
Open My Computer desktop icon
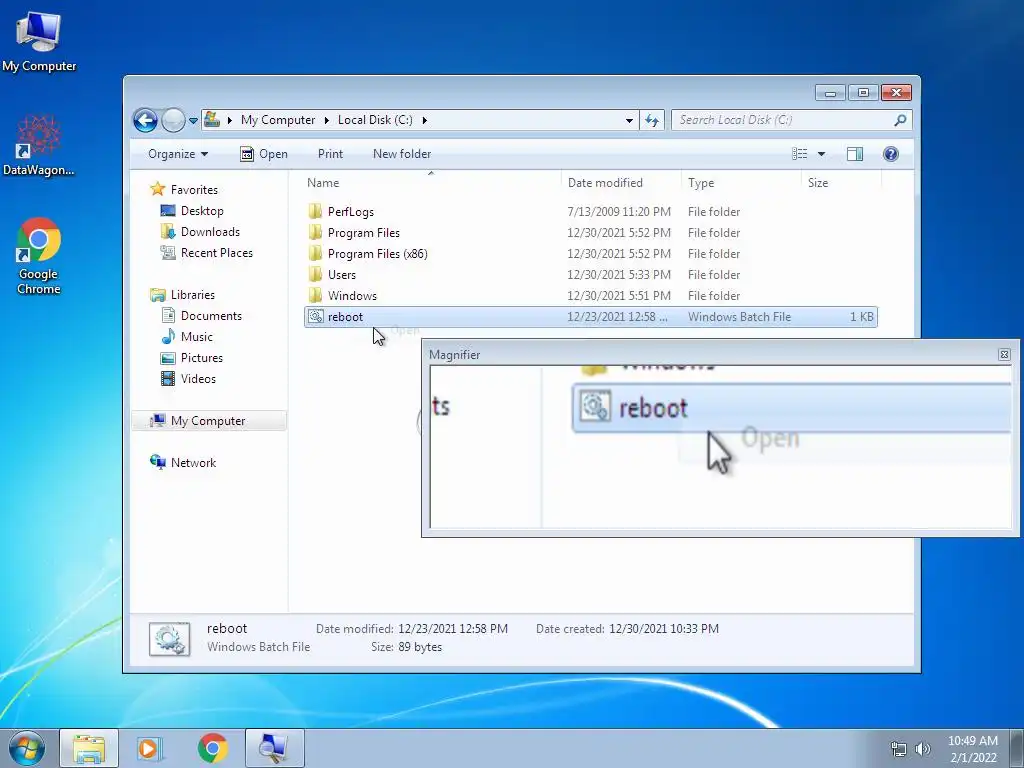pos(39,41)
